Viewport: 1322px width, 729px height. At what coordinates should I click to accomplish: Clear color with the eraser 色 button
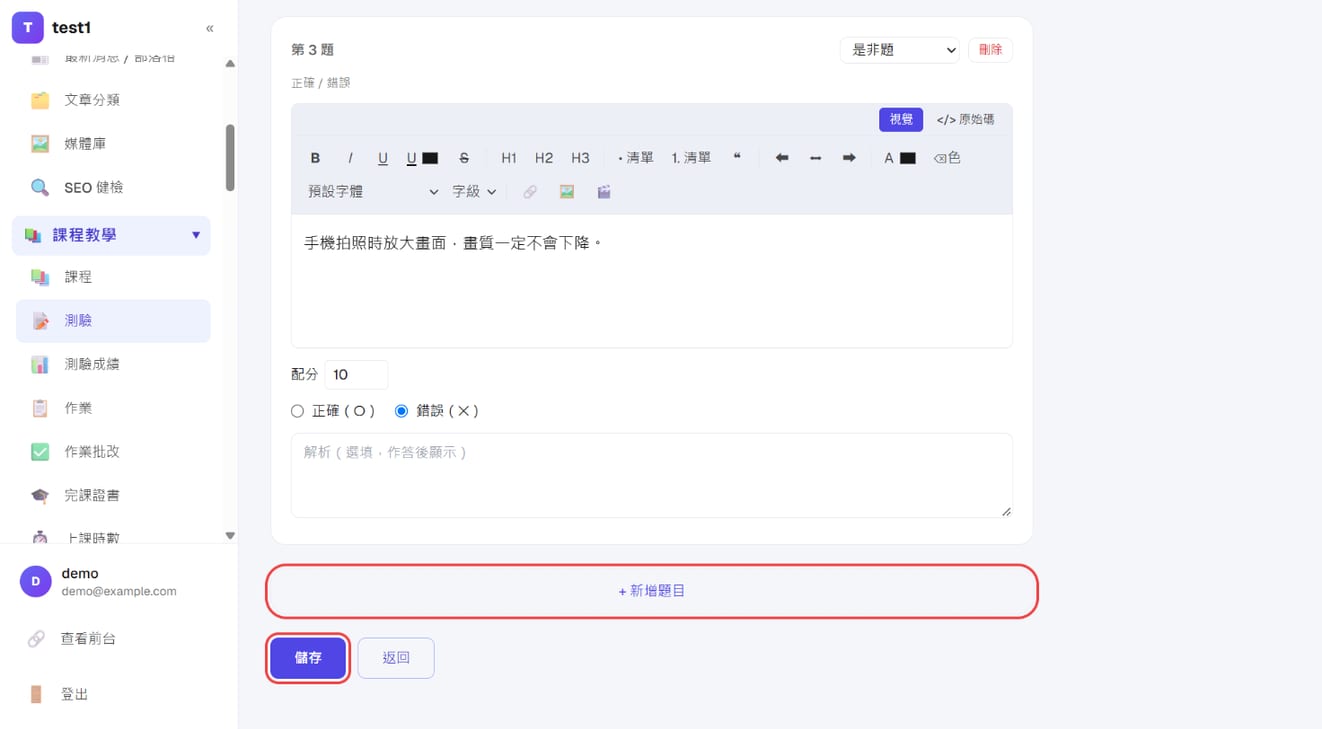pos(947,158)
